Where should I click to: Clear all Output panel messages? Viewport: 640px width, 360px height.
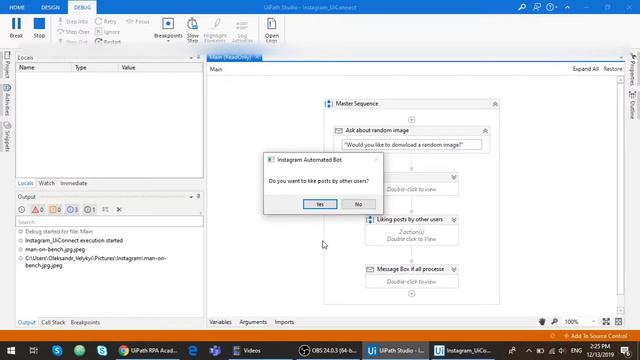[x=119, y=209]
